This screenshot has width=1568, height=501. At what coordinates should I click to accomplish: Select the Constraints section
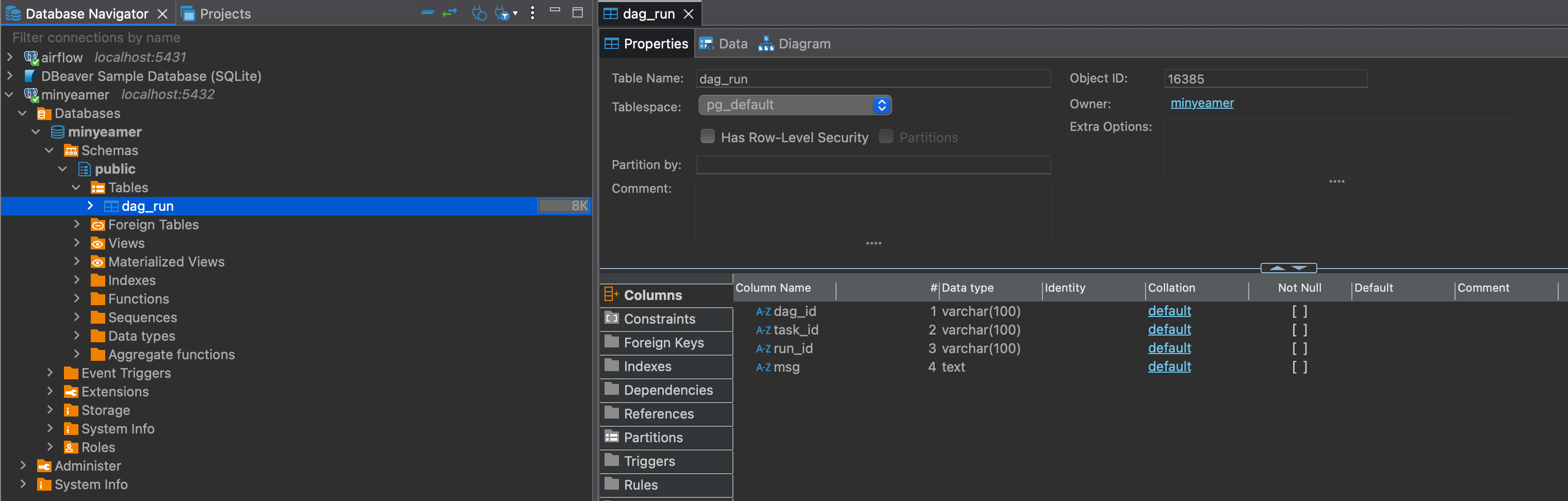coord(666,319)
